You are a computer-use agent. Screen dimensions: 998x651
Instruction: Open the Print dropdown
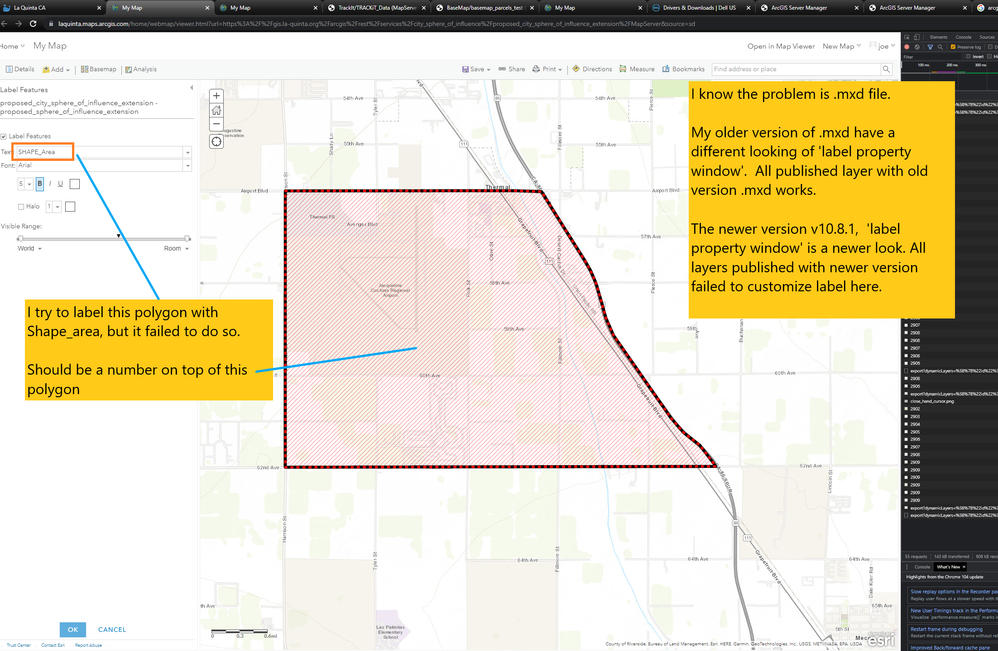tap(547, 69)
